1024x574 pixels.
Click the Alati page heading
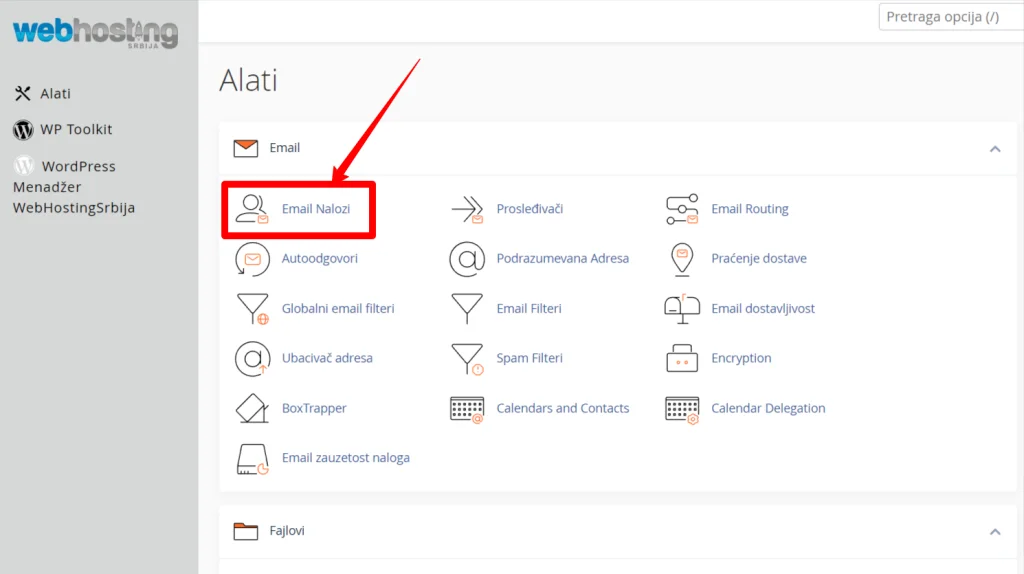[x=249, y=81]
